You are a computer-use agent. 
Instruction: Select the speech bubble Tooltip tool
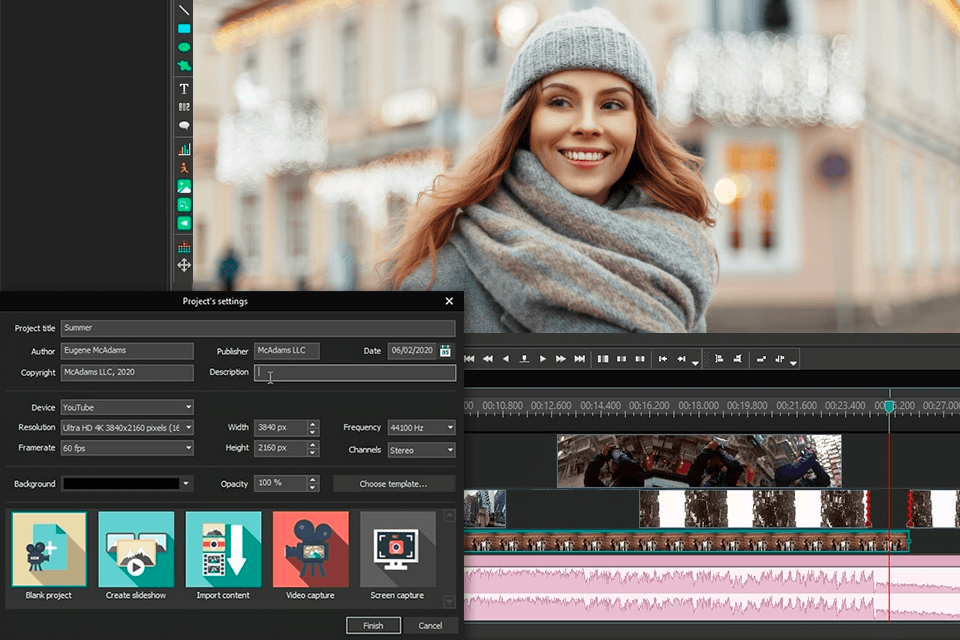tap(184, 125)
